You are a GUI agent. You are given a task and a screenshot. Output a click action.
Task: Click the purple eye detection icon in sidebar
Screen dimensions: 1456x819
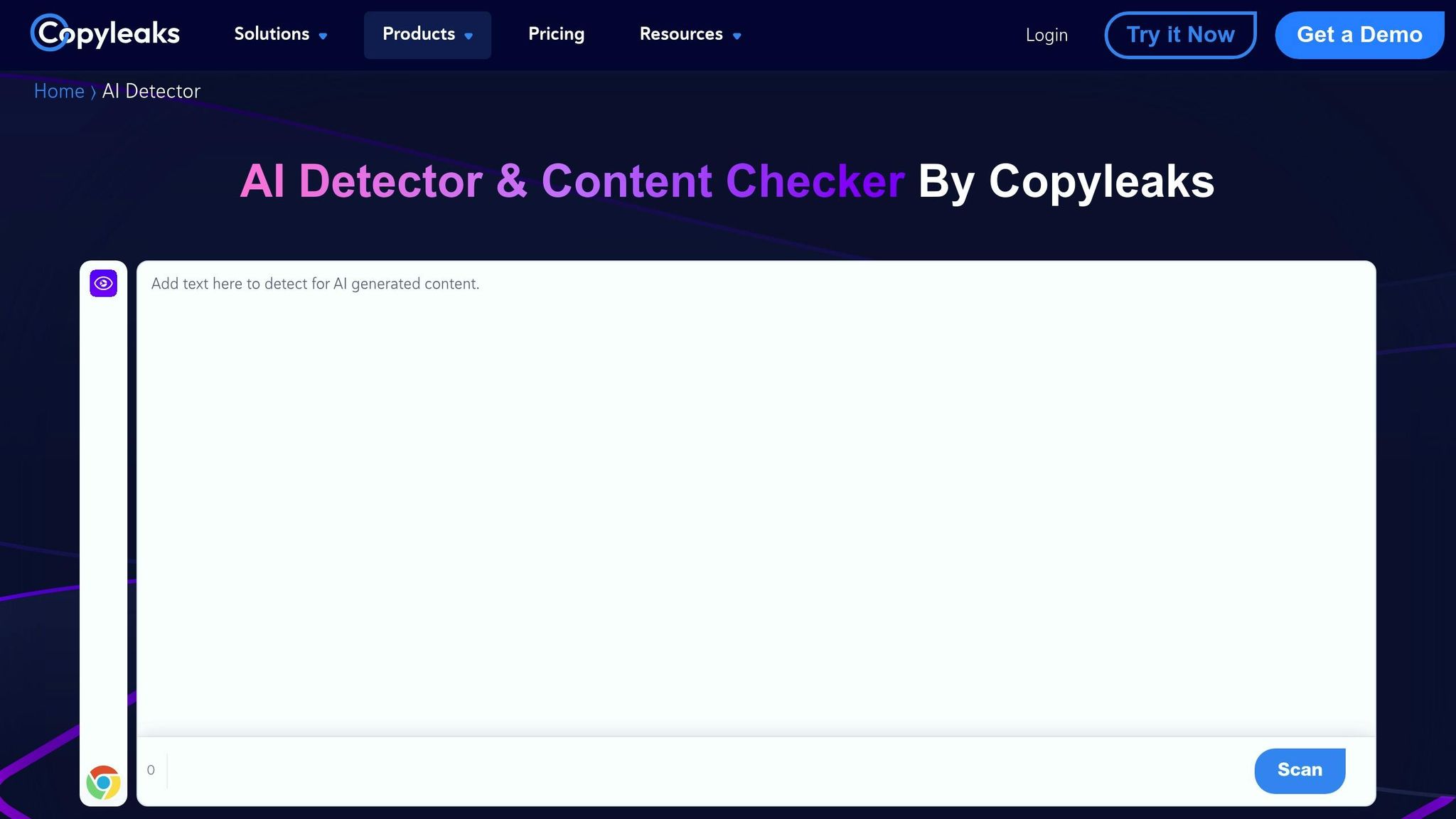pyautogui.click(x=104, y=283)
